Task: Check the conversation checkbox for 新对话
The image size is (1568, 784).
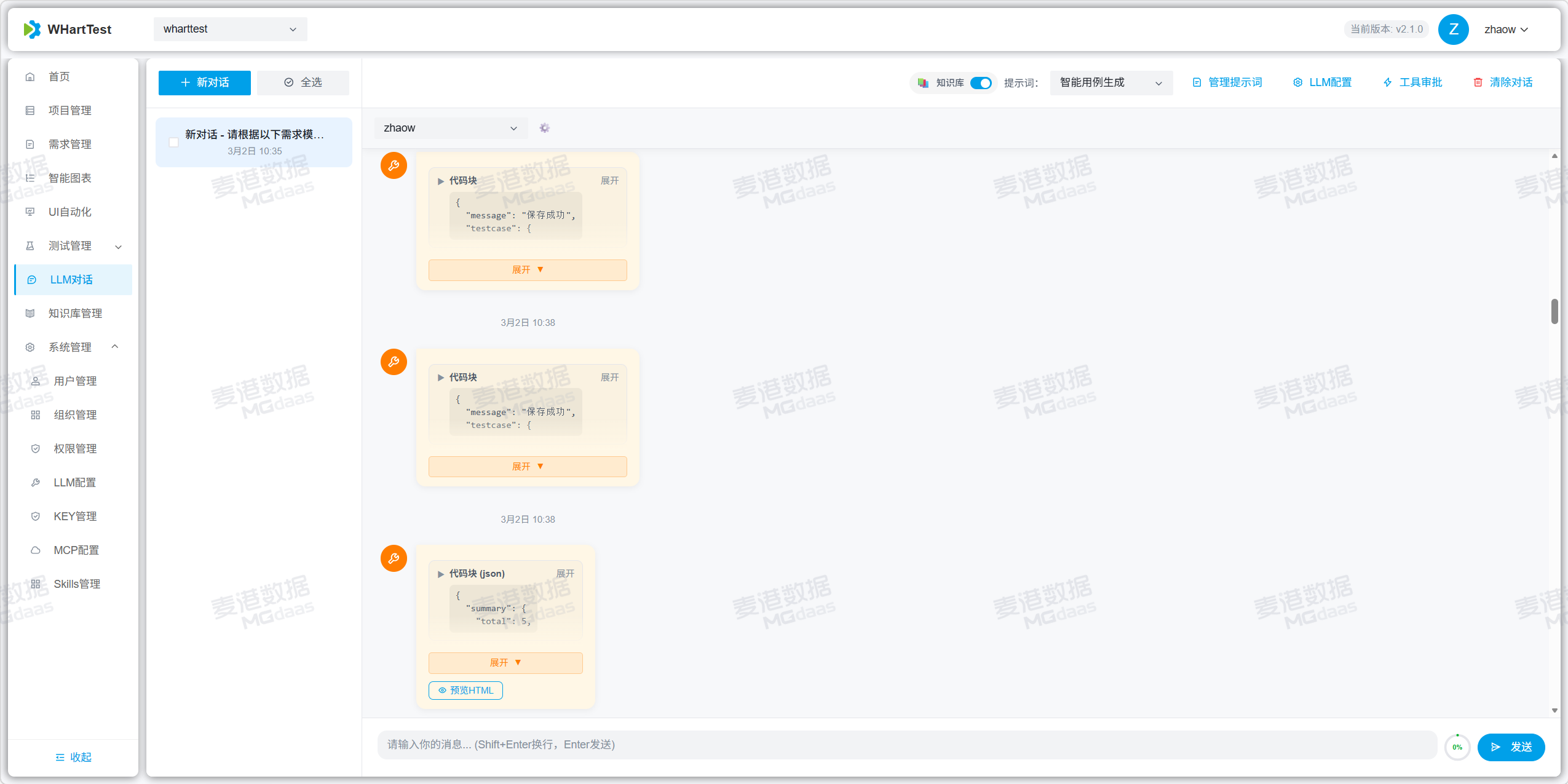Action: click(x=174, y=143)
